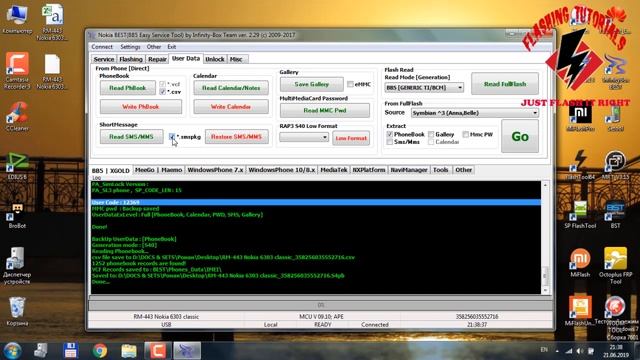640x360 pixels.
Task: Click the log scrollbar down arrow
Action: [x=545, y=290]
